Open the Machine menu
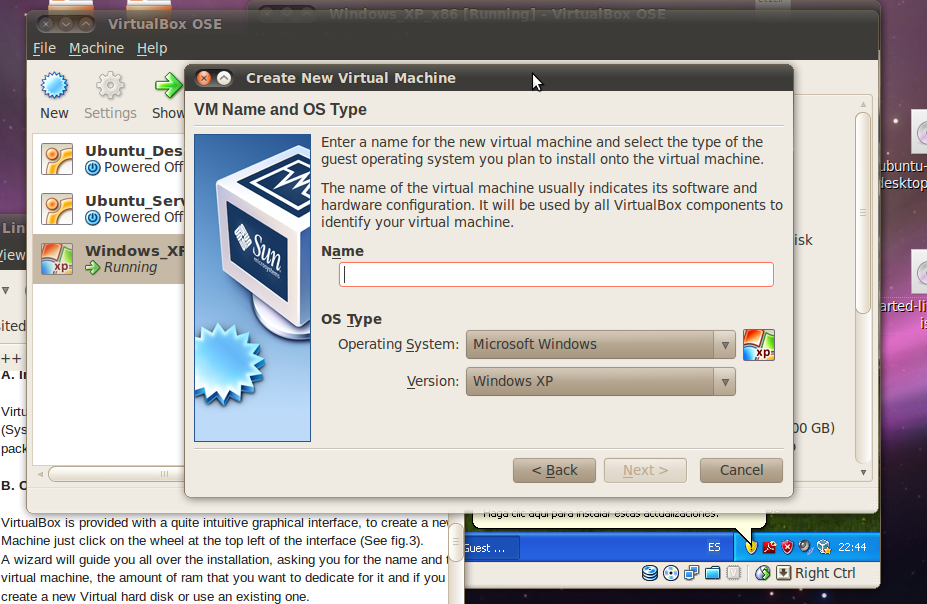 point(96,48)
